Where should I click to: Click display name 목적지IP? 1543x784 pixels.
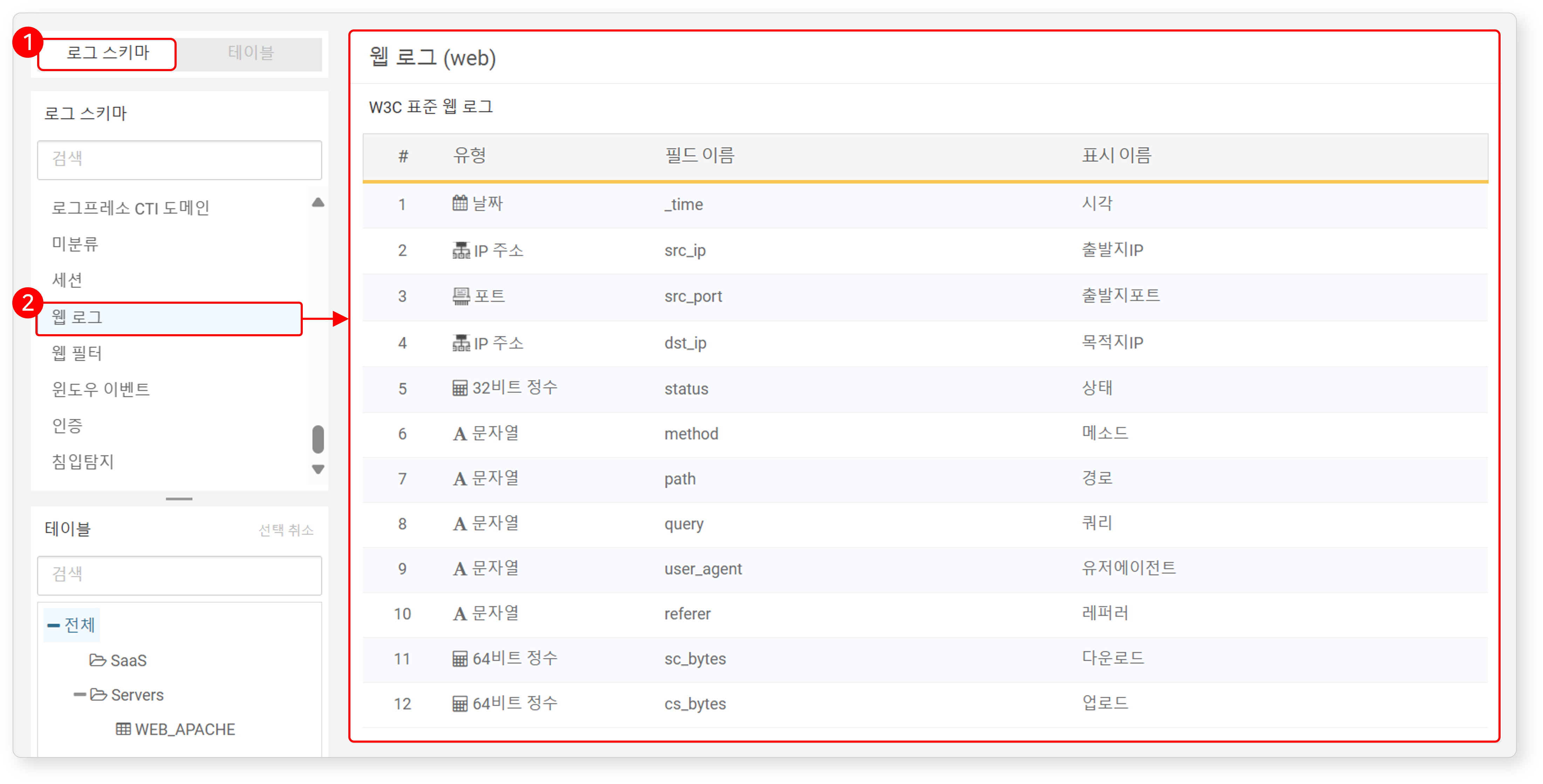(x=1112, y=343)
